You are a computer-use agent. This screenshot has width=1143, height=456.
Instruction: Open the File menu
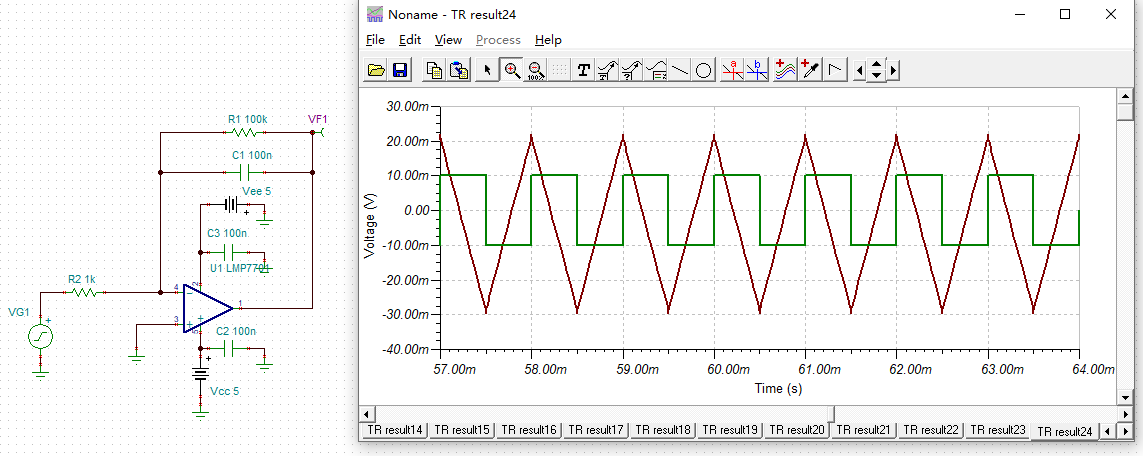[x=375, y=39]
